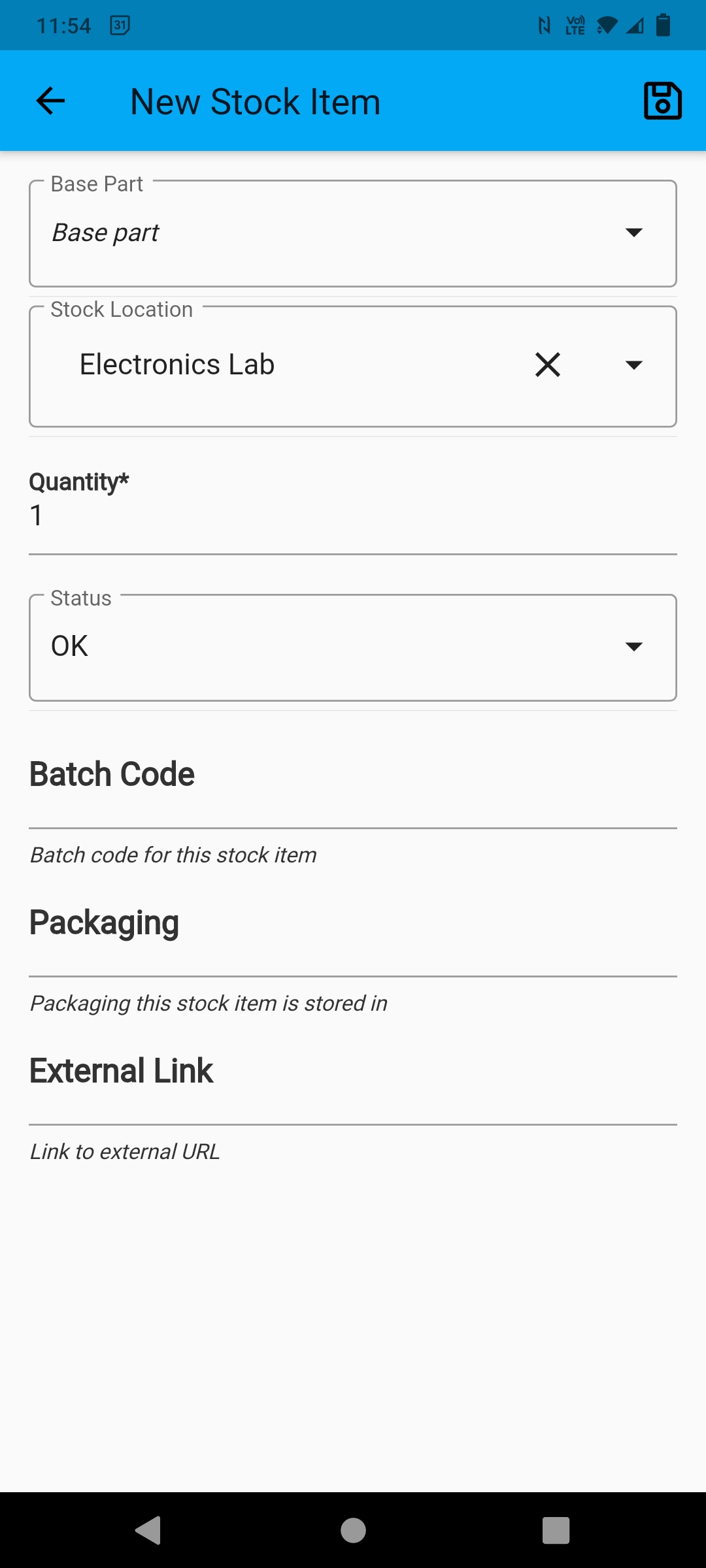Go back using the arrow icon
706x1568 pixels.
click(x=50, y=101)
